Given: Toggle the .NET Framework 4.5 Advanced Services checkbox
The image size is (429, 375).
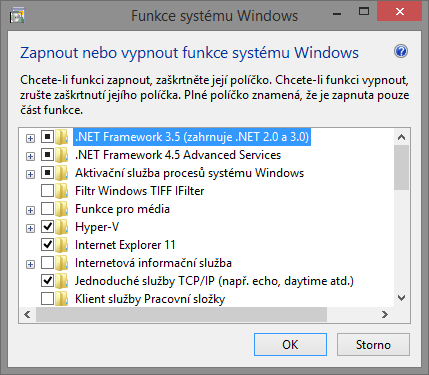Looking at the screenshot, I should (47, 154).
